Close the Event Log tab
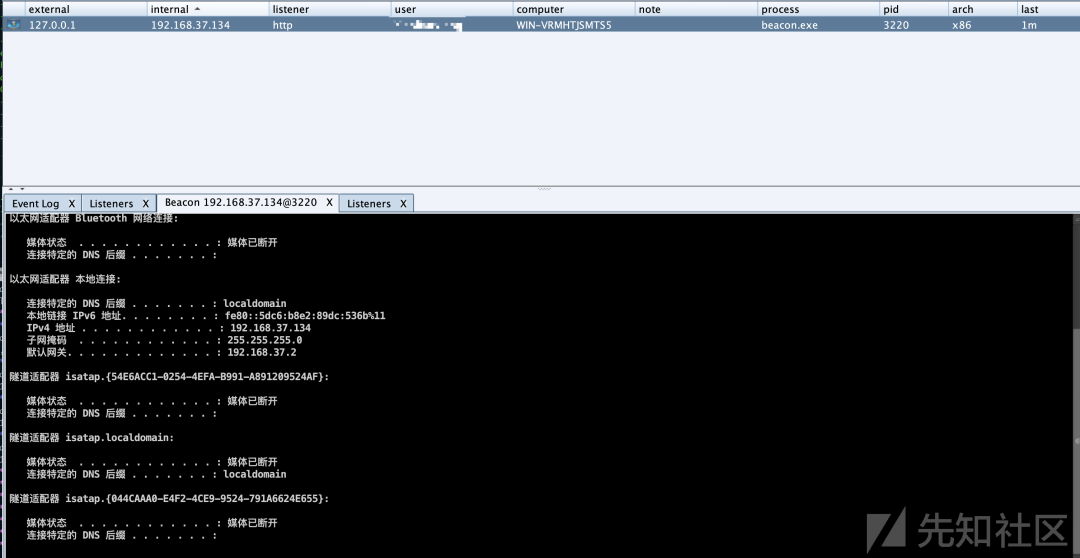The width and height of the screenshot is (1080, 558). [72, 203]
